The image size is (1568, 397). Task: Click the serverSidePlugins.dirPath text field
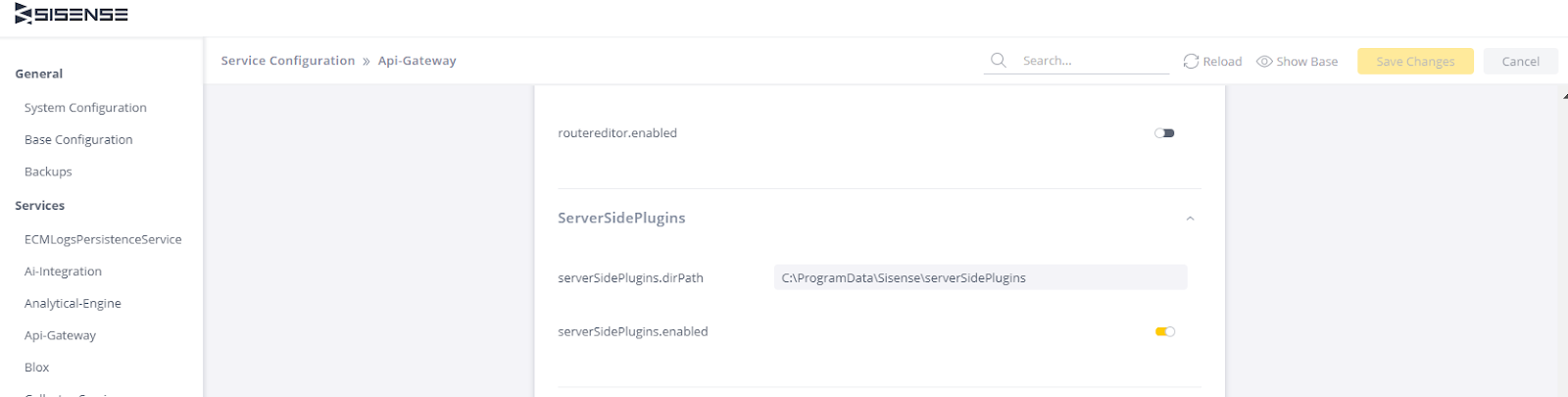(980, 277)
